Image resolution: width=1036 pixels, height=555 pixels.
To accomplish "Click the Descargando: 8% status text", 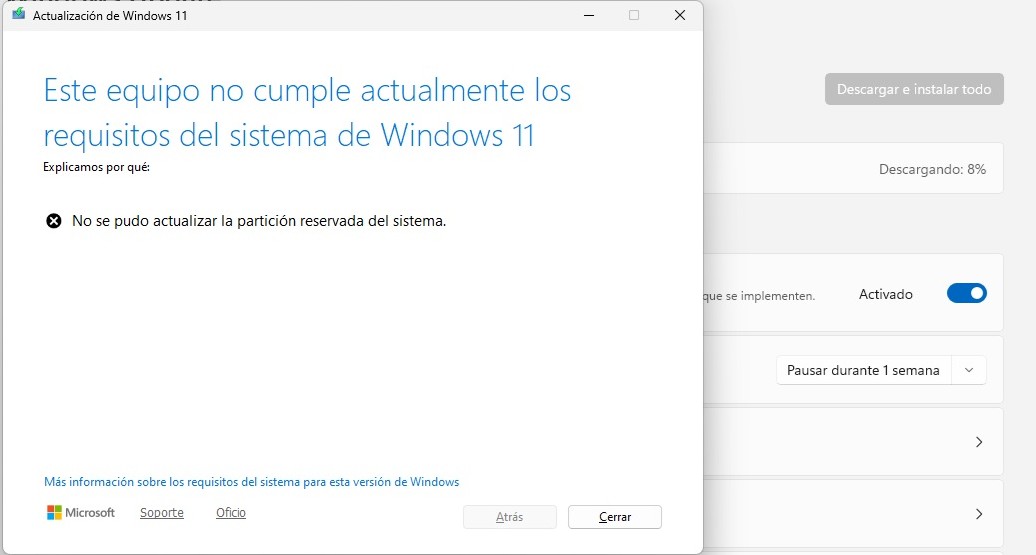I will coord(932,169).
